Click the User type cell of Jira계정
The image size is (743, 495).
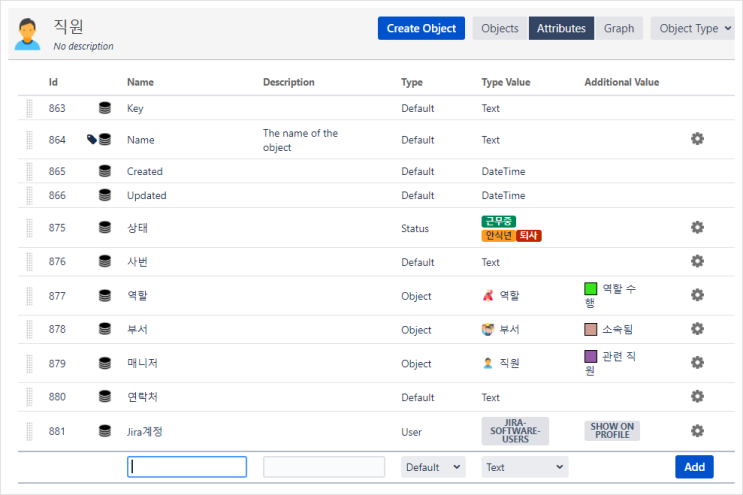[411, 432]
